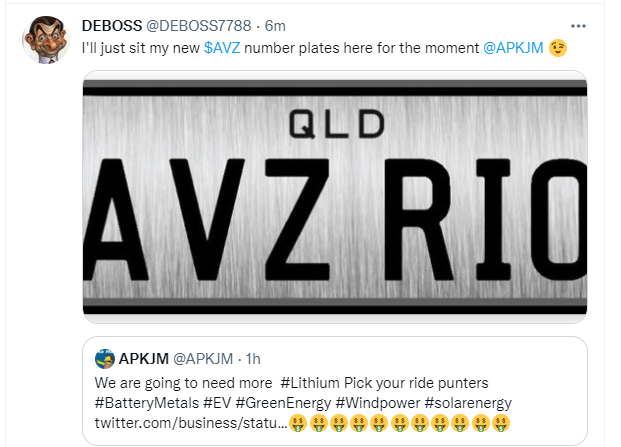The width and height of the screenshot is (621, 447).
Task: Click the 1h timestamp on the quoted tweet
Action: (x=254, y=358)
